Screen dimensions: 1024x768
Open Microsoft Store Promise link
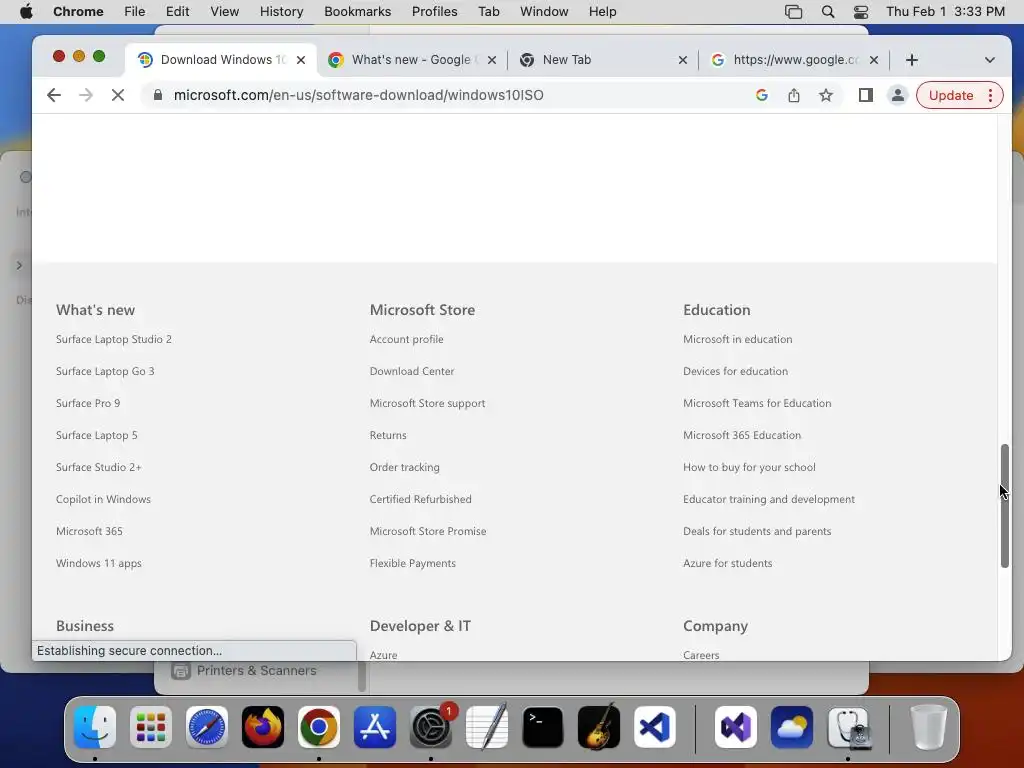(x=428, y=531)
